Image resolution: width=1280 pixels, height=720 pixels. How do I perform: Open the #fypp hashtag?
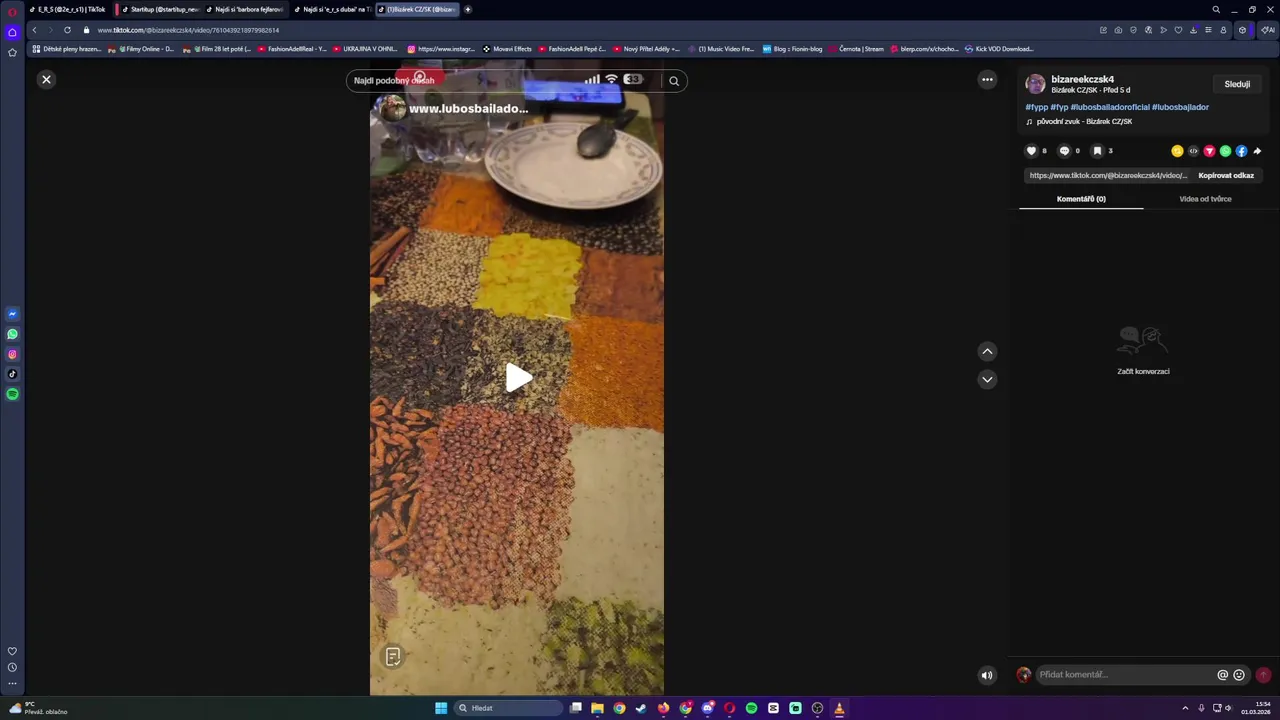pos(1036,107)
